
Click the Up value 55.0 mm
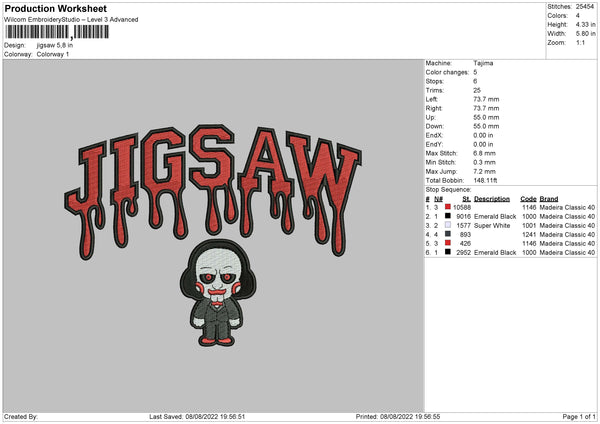click(486, 117)
